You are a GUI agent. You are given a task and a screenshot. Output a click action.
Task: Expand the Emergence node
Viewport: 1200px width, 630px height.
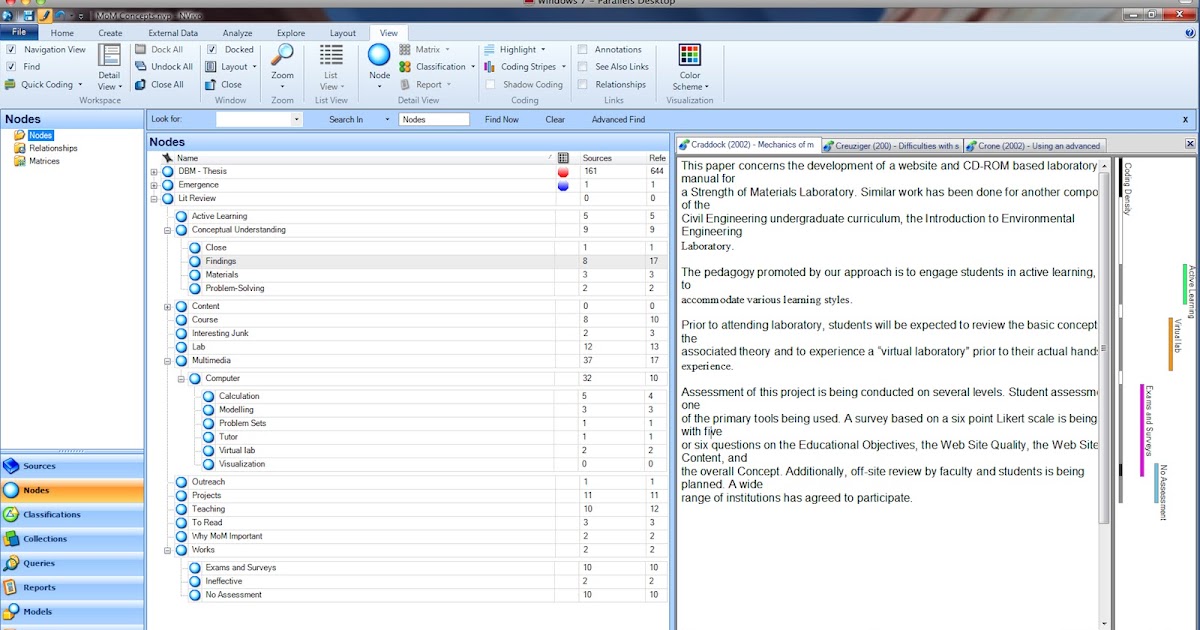154,185
